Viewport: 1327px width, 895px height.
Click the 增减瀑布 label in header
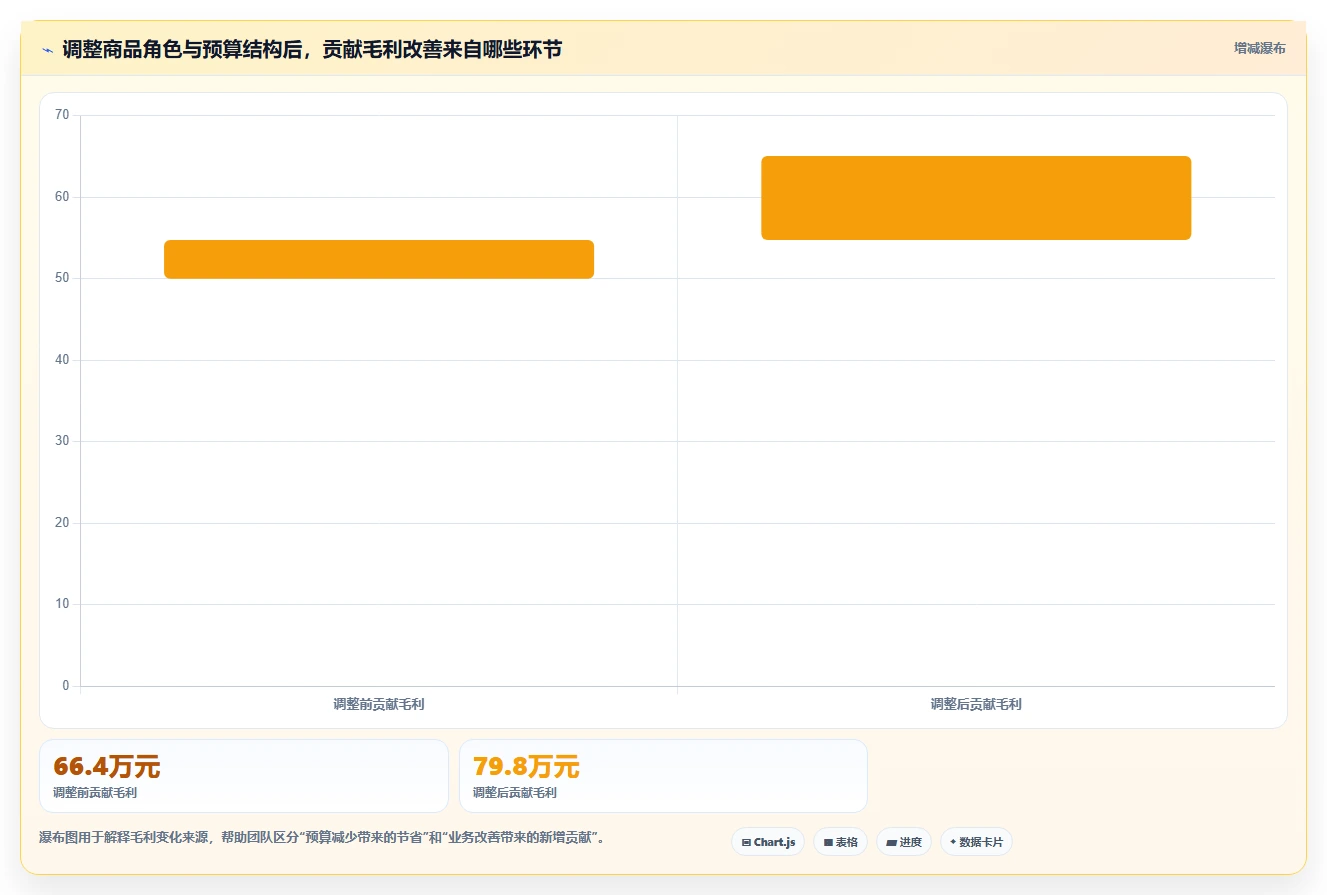tap(1259, 48)
